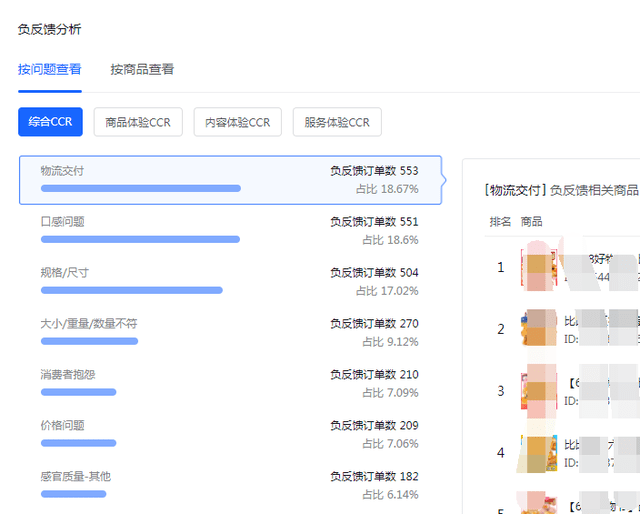Select the 商品体验CCR filter button

pos(138,122)
